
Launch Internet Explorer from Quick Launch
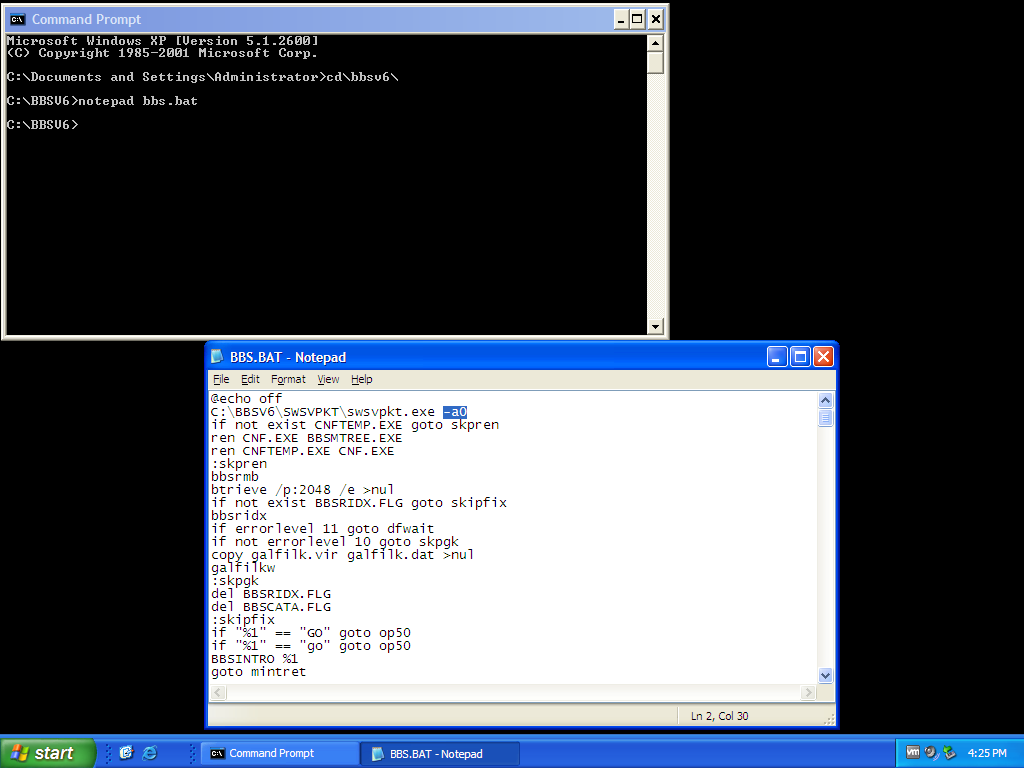pyautogui.click(x=150, y=753)
